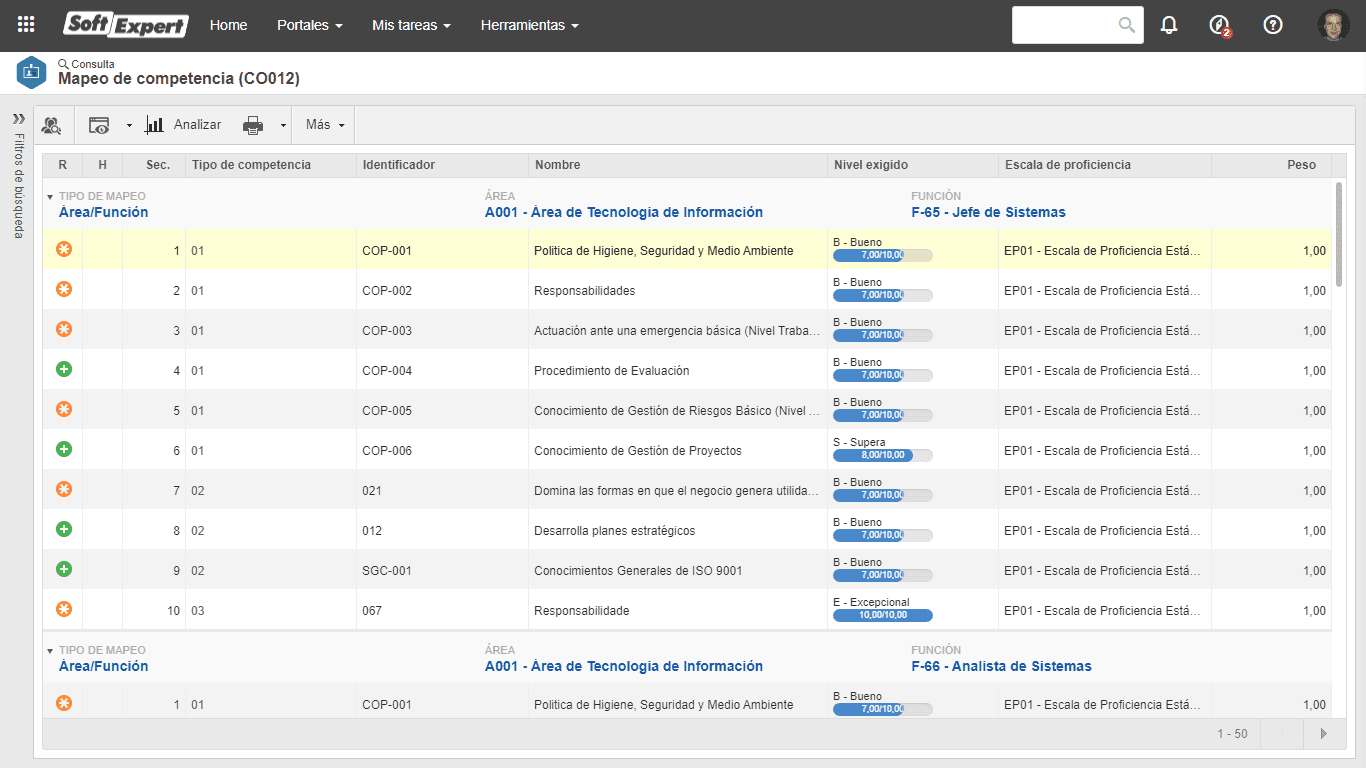Open the user profile avatar
The image size is (1366, 768).
(x=1334, y=25)
